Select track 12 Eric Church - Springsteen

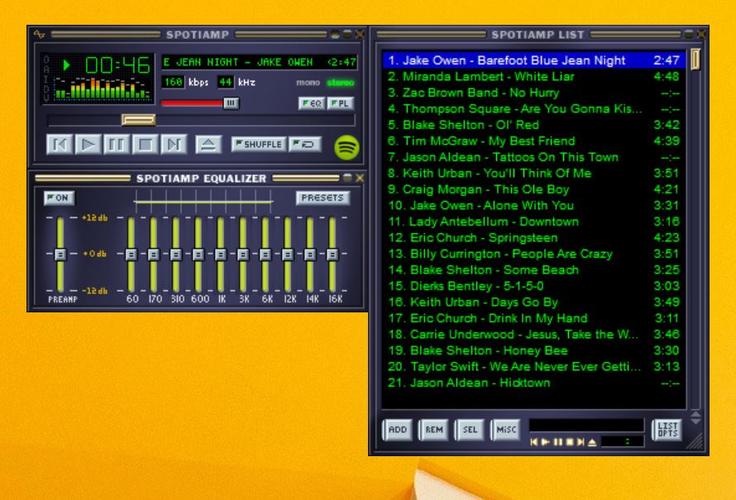(x=534, y=238)
